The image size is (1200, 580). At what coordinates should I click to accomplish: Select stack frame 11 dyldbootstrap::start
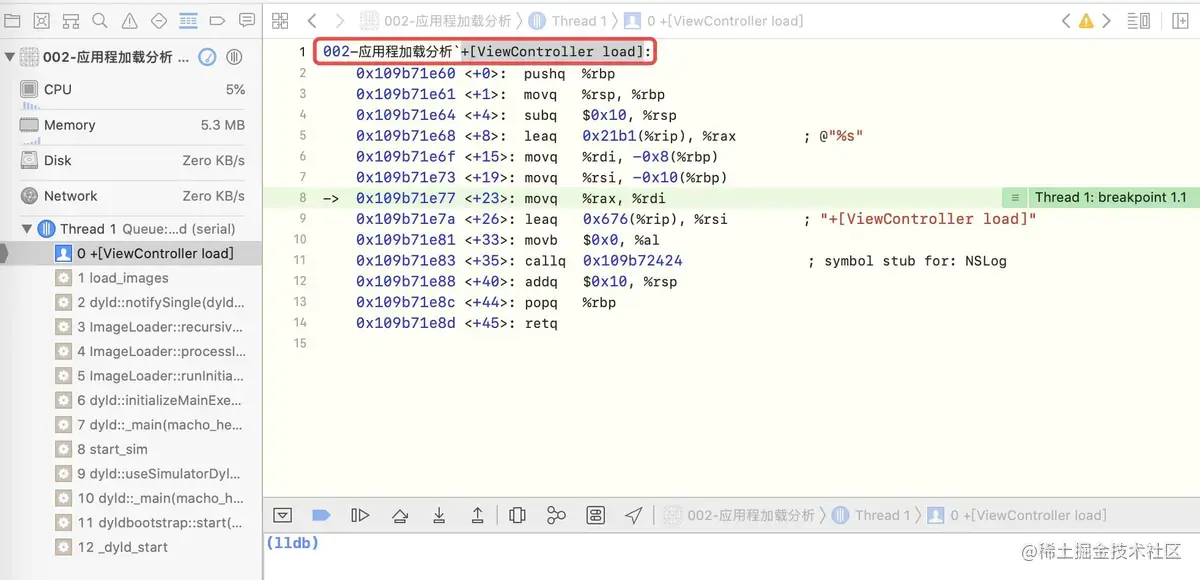pyautogui.click(x=131, y=523)
